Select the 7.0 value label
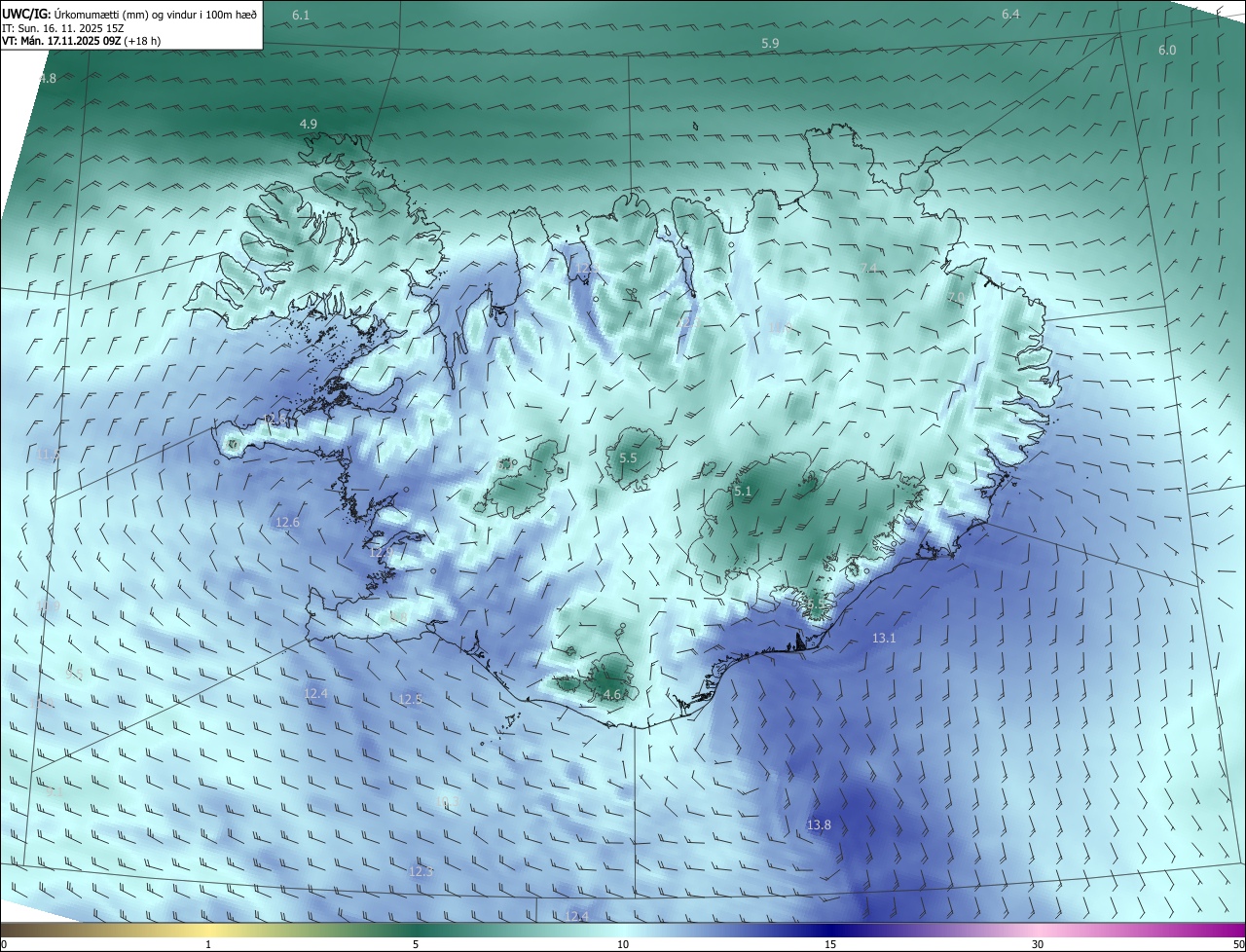This screenshot has width=1246, height=952. point(956,297)
